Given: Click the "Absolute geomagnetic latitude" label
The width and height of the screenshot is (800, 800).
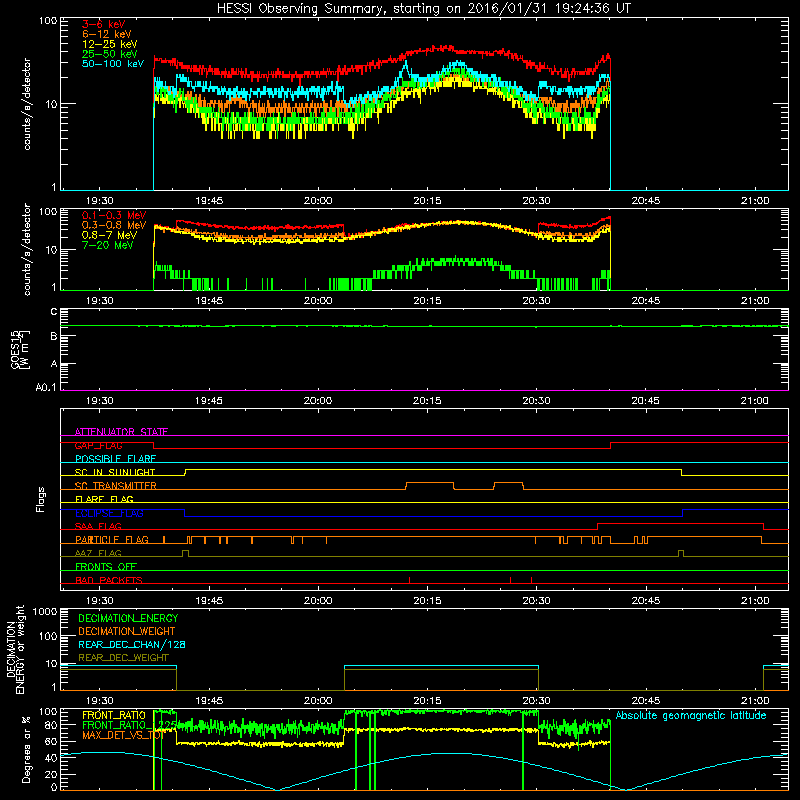Looking at the screenshot, I should coord(691,716).
